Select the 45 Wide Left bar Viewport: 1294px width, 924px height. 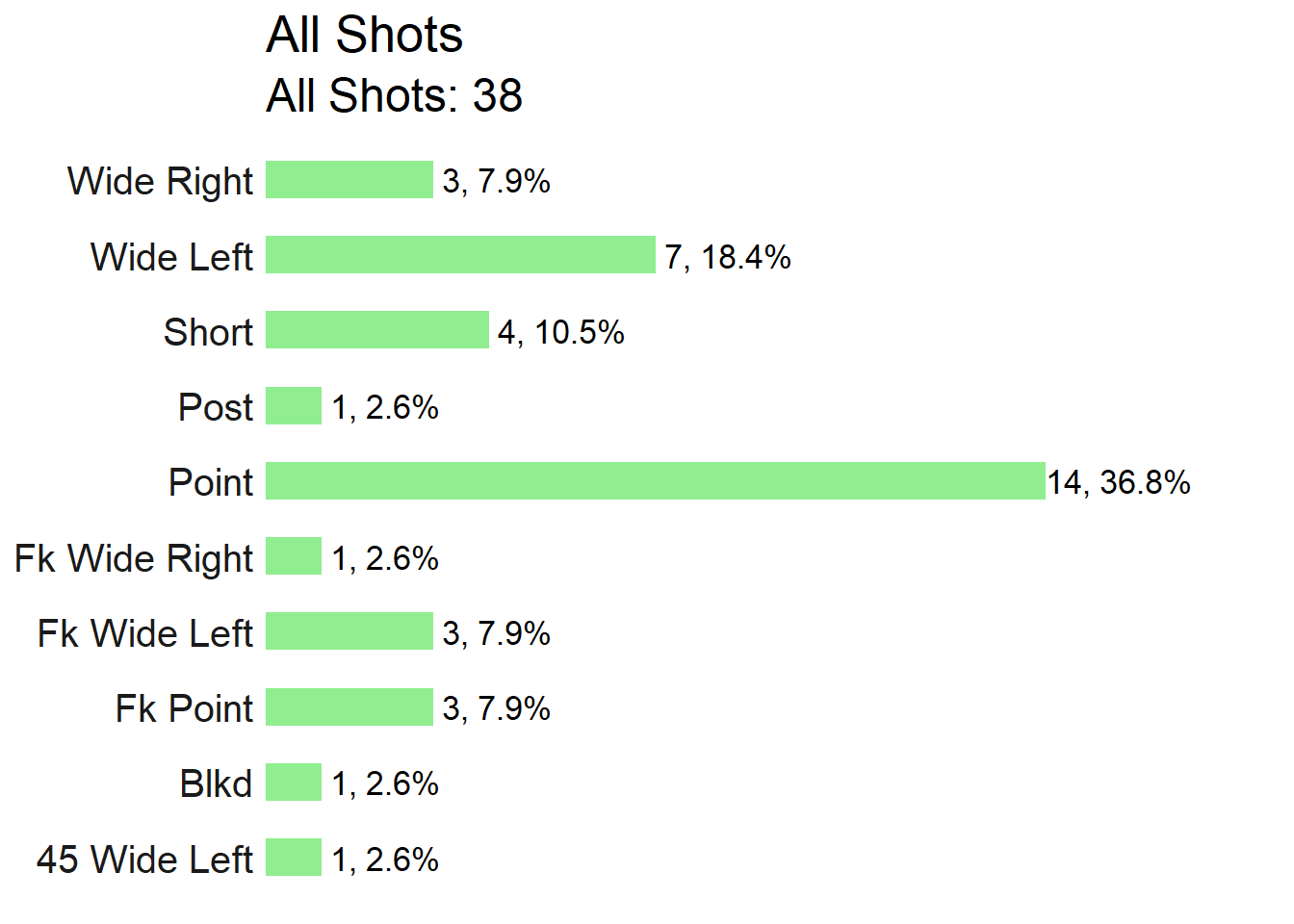[x=294, y=858]
